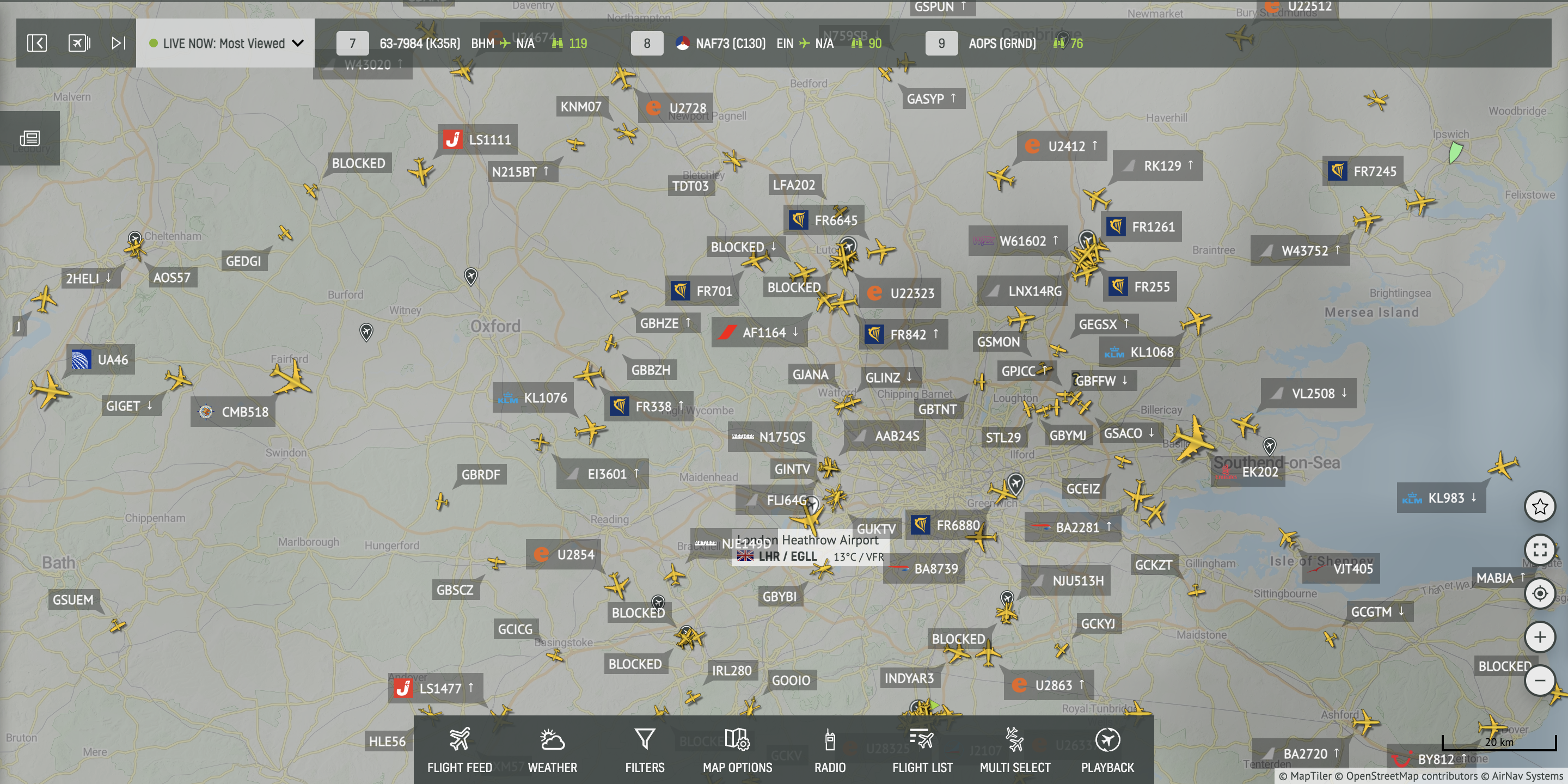This screenshot has width=1568, height=784.
Task: Select flight label U2863
Action: pos(1049,685)
